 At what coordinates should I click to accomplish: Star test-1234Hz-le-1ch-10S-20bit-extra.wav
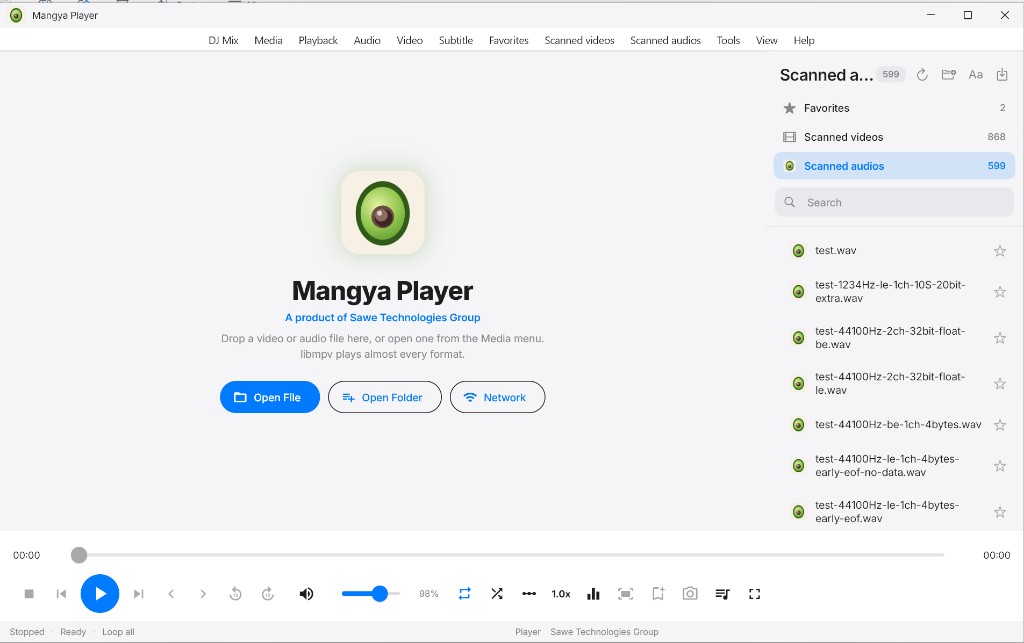[1000, 292]
